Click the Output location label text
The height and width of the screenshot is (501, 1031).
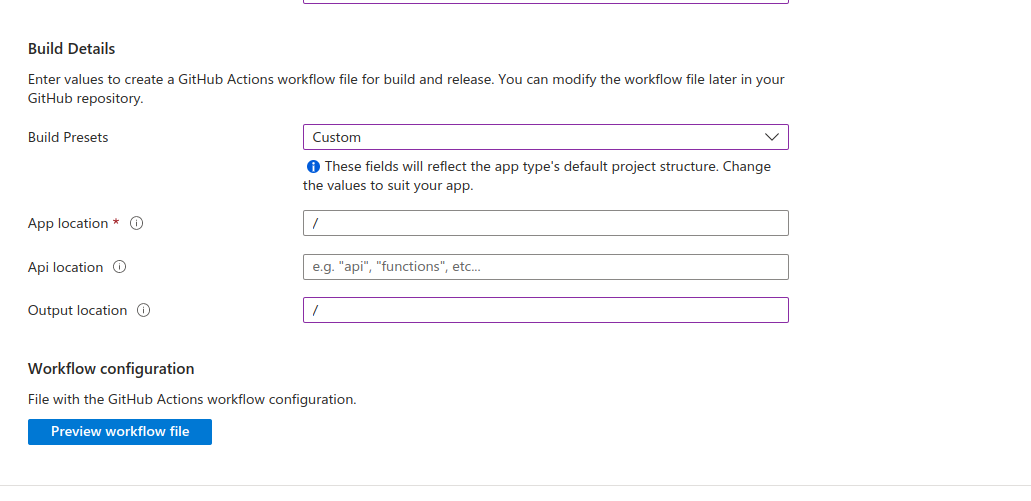click(x=77, y=310)
